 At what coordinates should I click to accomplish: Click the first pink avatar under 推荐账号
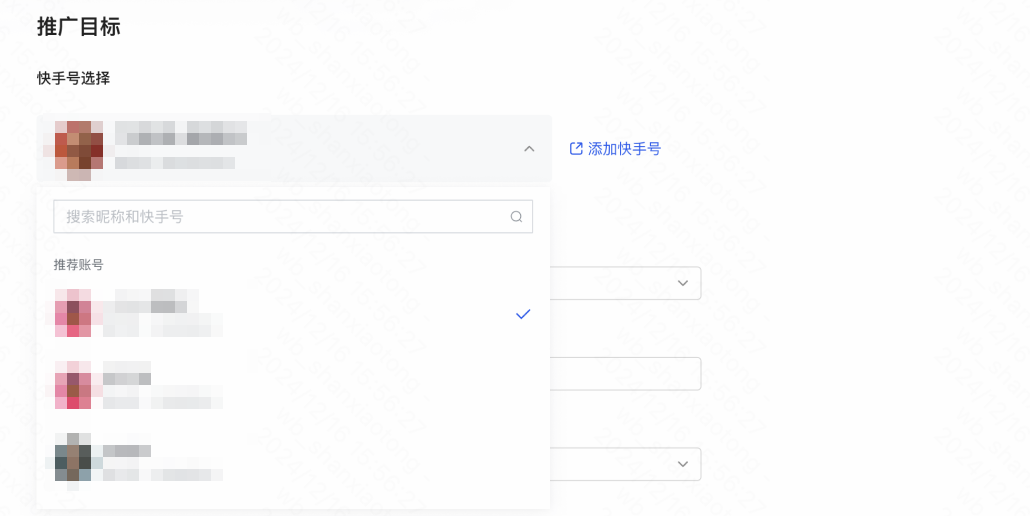73,313
